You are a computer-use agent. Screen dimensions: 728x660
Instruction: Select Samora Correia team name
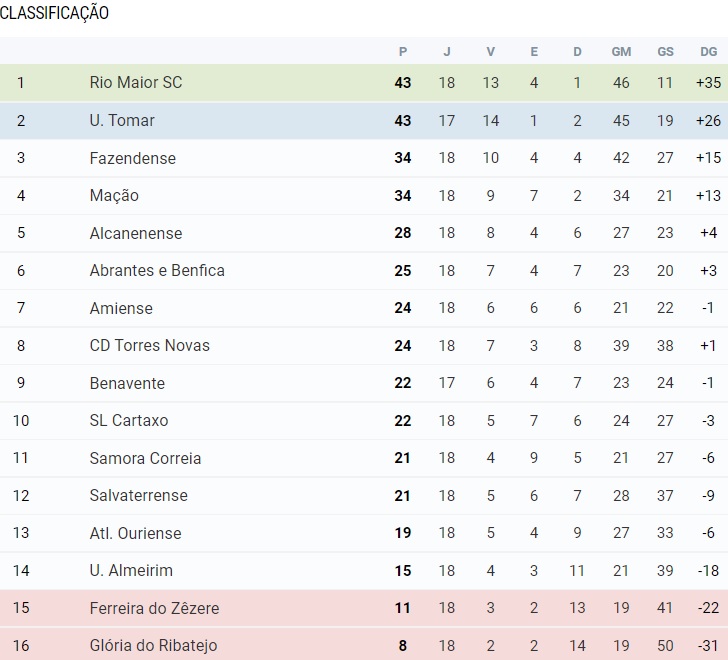tap(145, 458)
